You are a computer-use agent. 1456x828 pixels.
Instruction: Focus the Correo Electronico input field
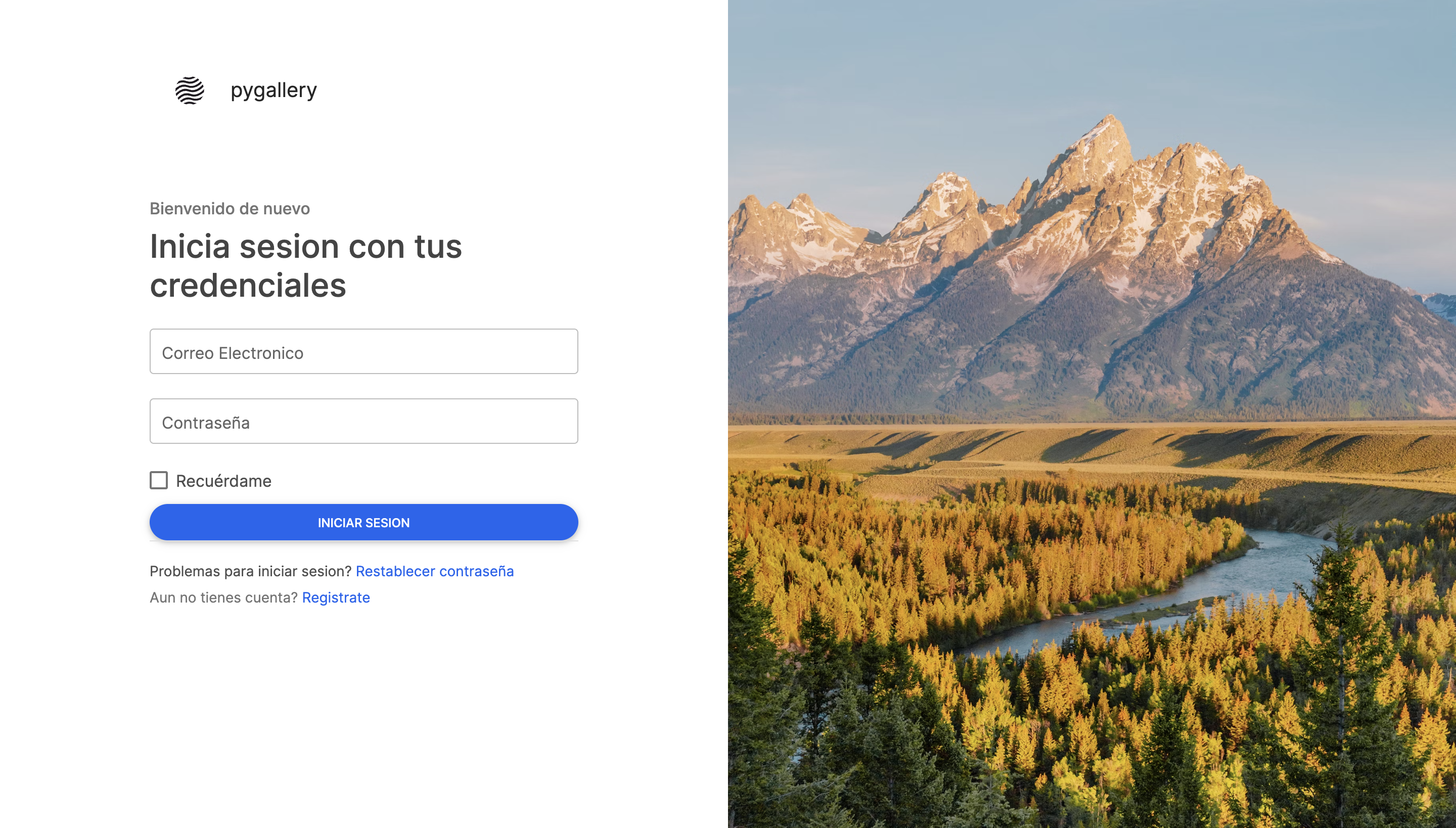point(364,351)
